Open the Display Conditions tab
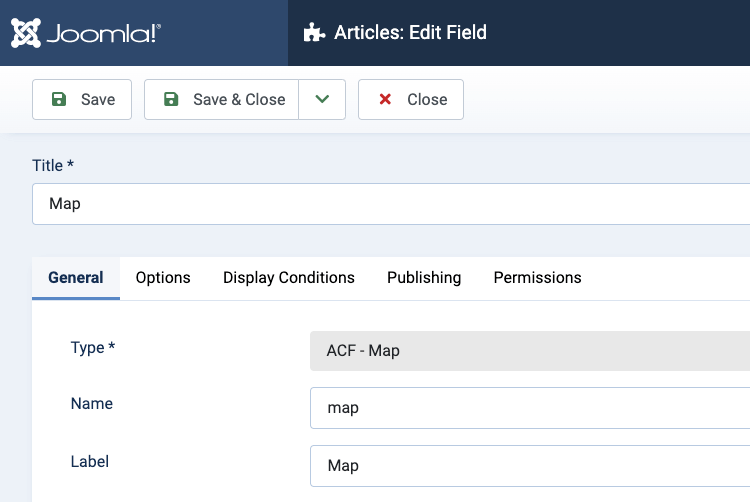This screenshot has width=750, height=502. click(289, 278)
